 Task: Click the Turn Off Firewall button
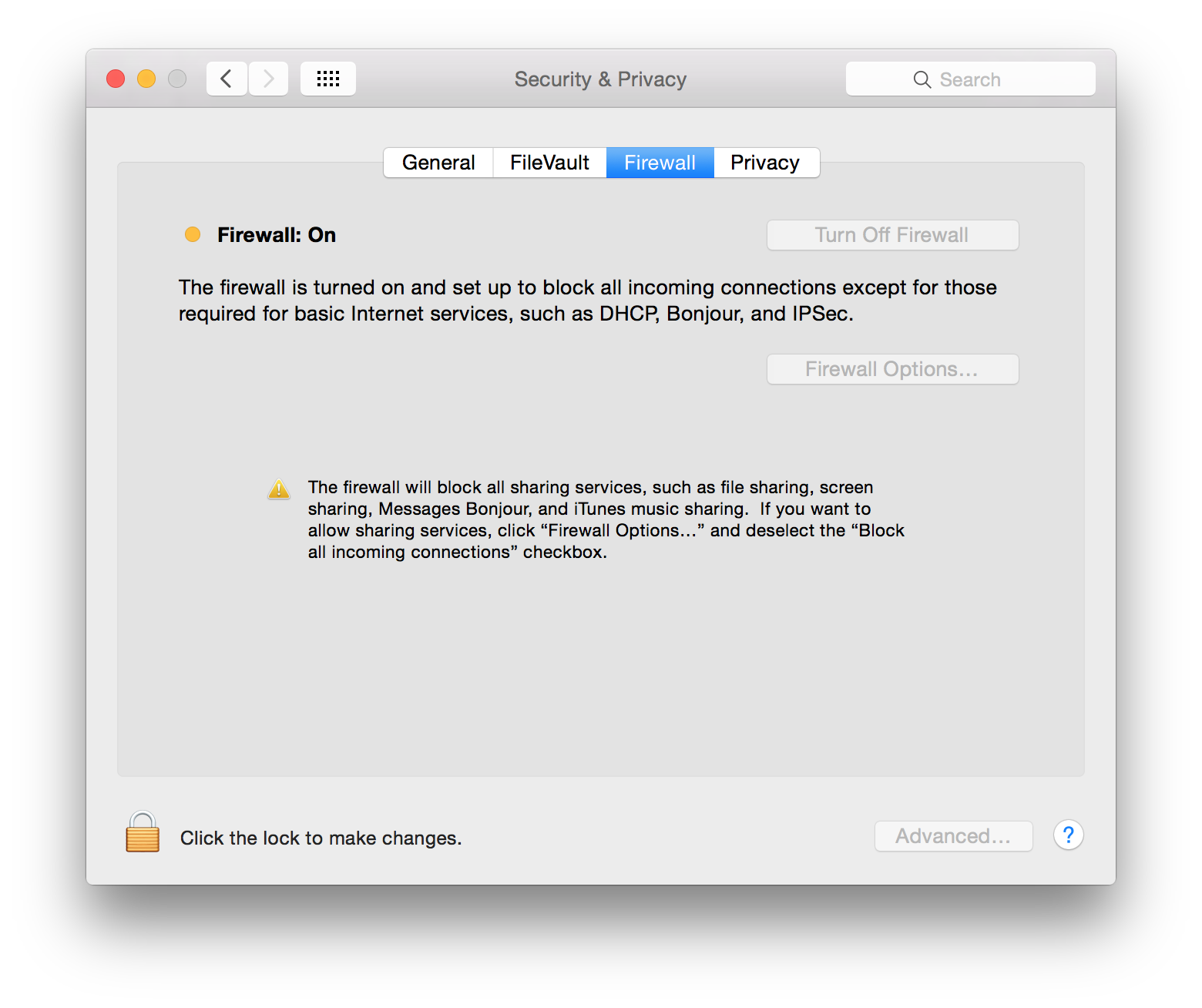click(892, 235)
